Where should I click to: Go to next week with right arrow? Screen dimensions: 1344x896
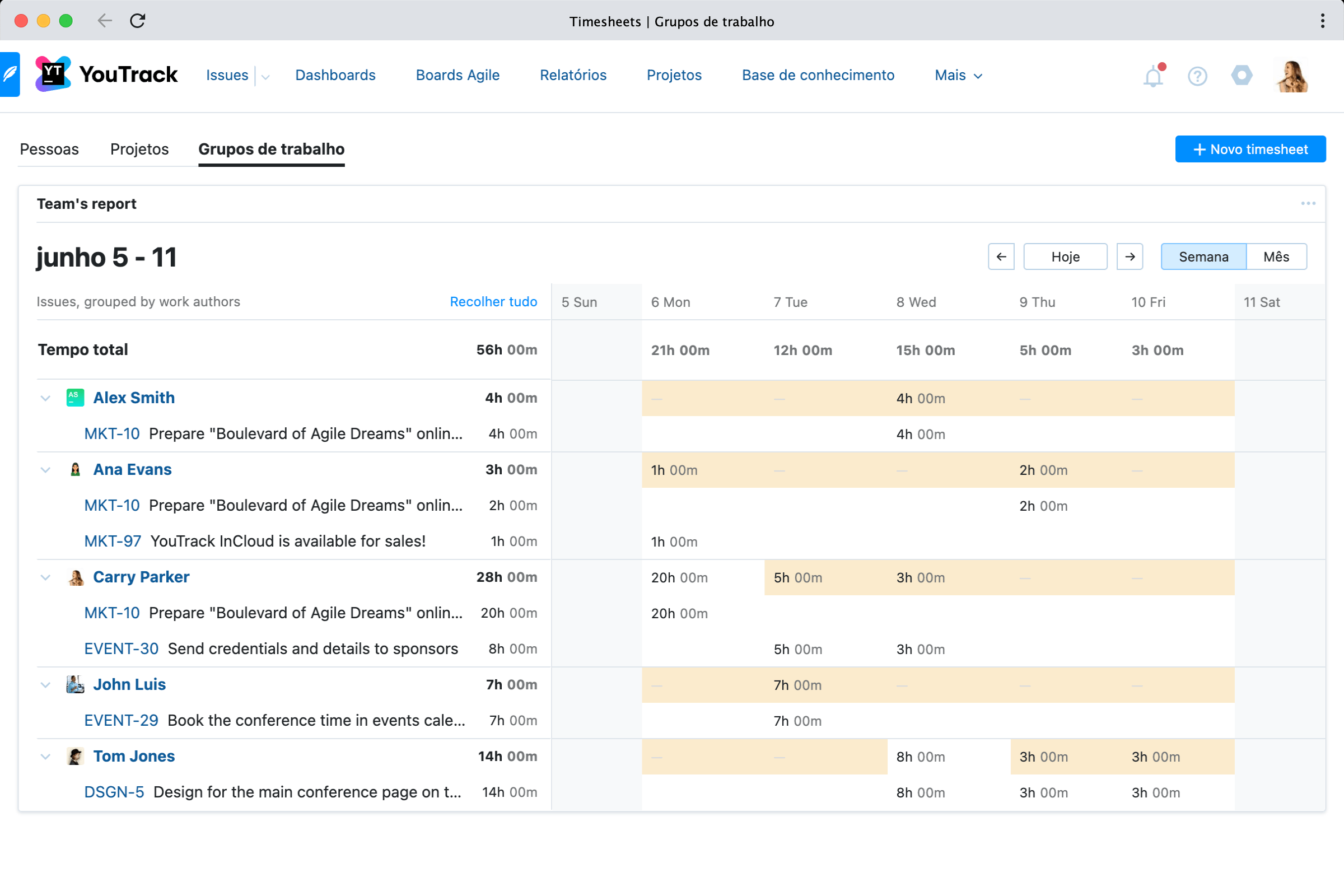click(1129, 256)
